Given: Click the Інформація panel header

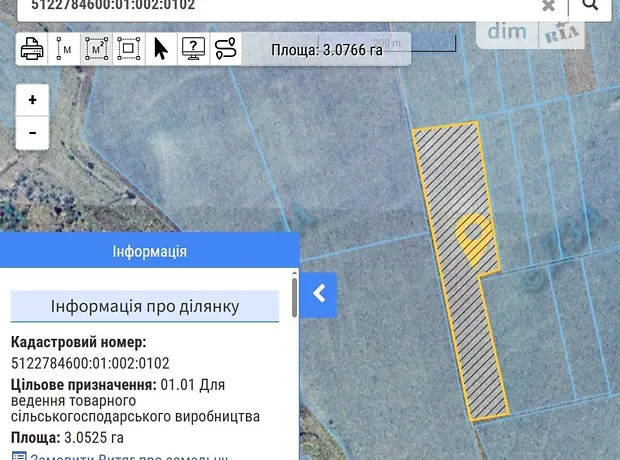Looking at the screenshot, I should [149, 251].
